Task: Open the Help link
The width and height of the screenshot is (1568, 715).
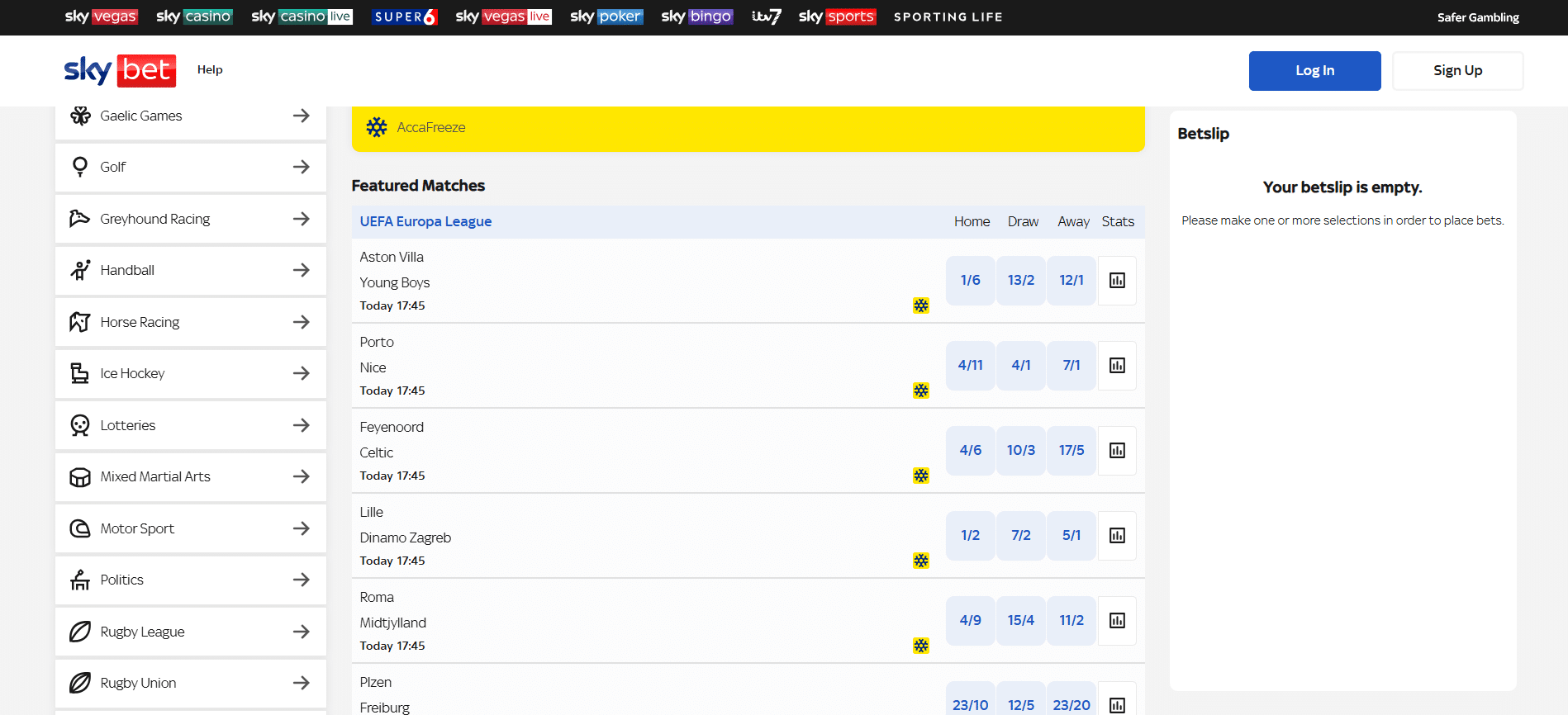Action: (210, 70)
